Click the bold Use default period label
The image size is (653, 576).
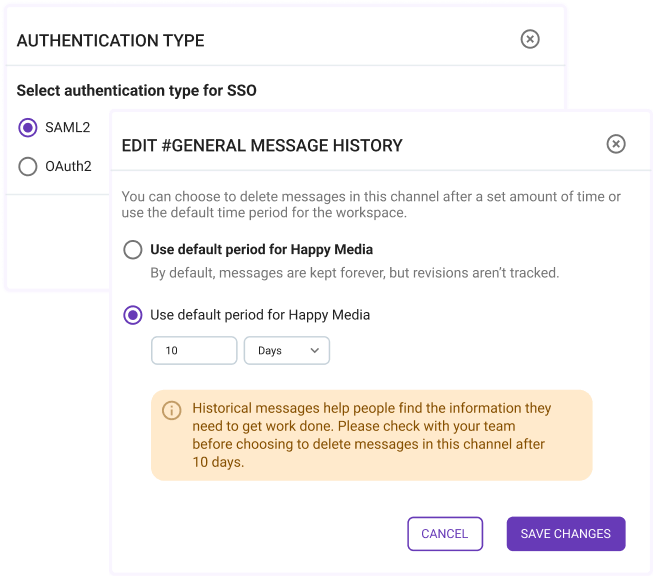click(x=261, y=249)
